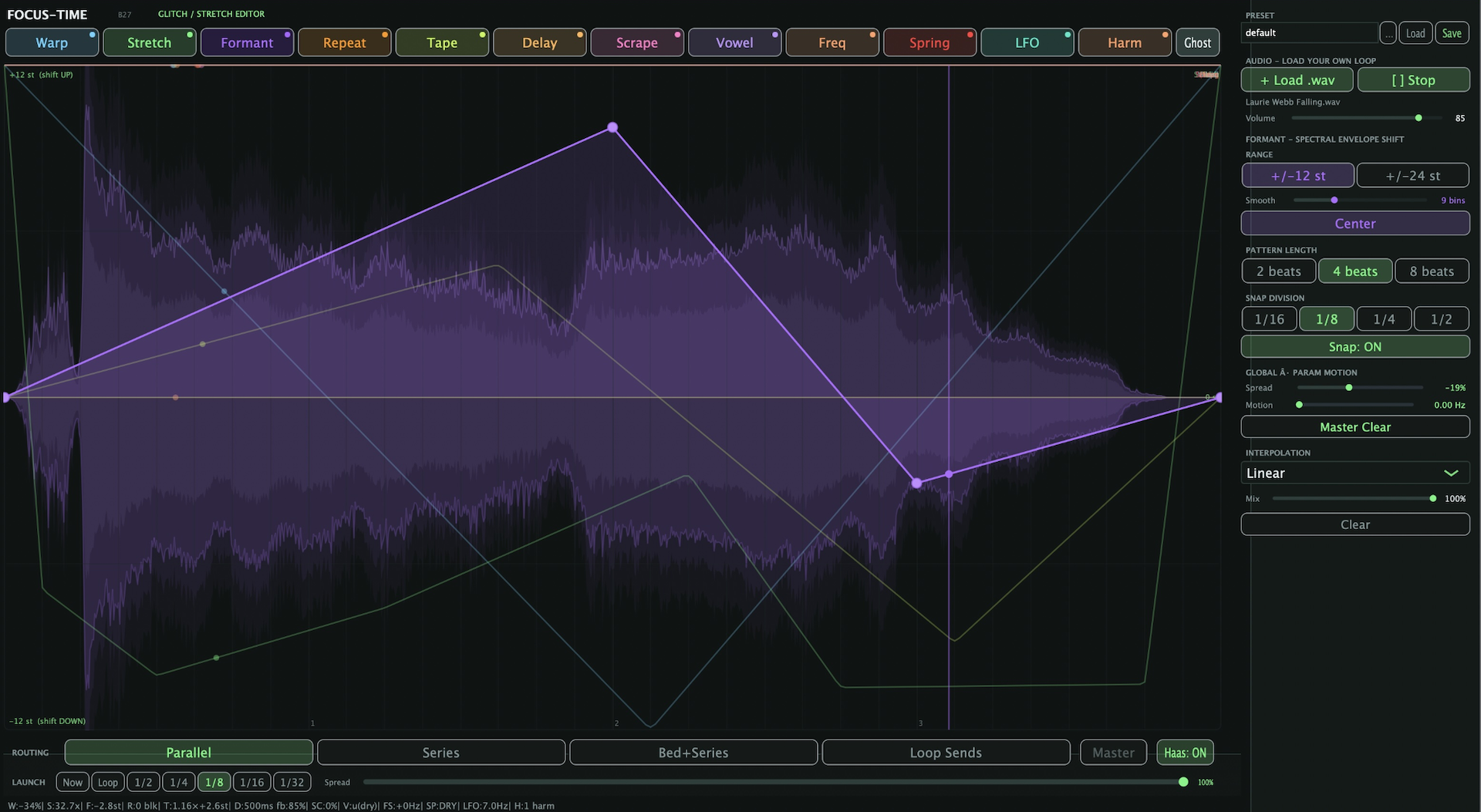Open the preset browse ellipsis button

[x=1388, y=32]
